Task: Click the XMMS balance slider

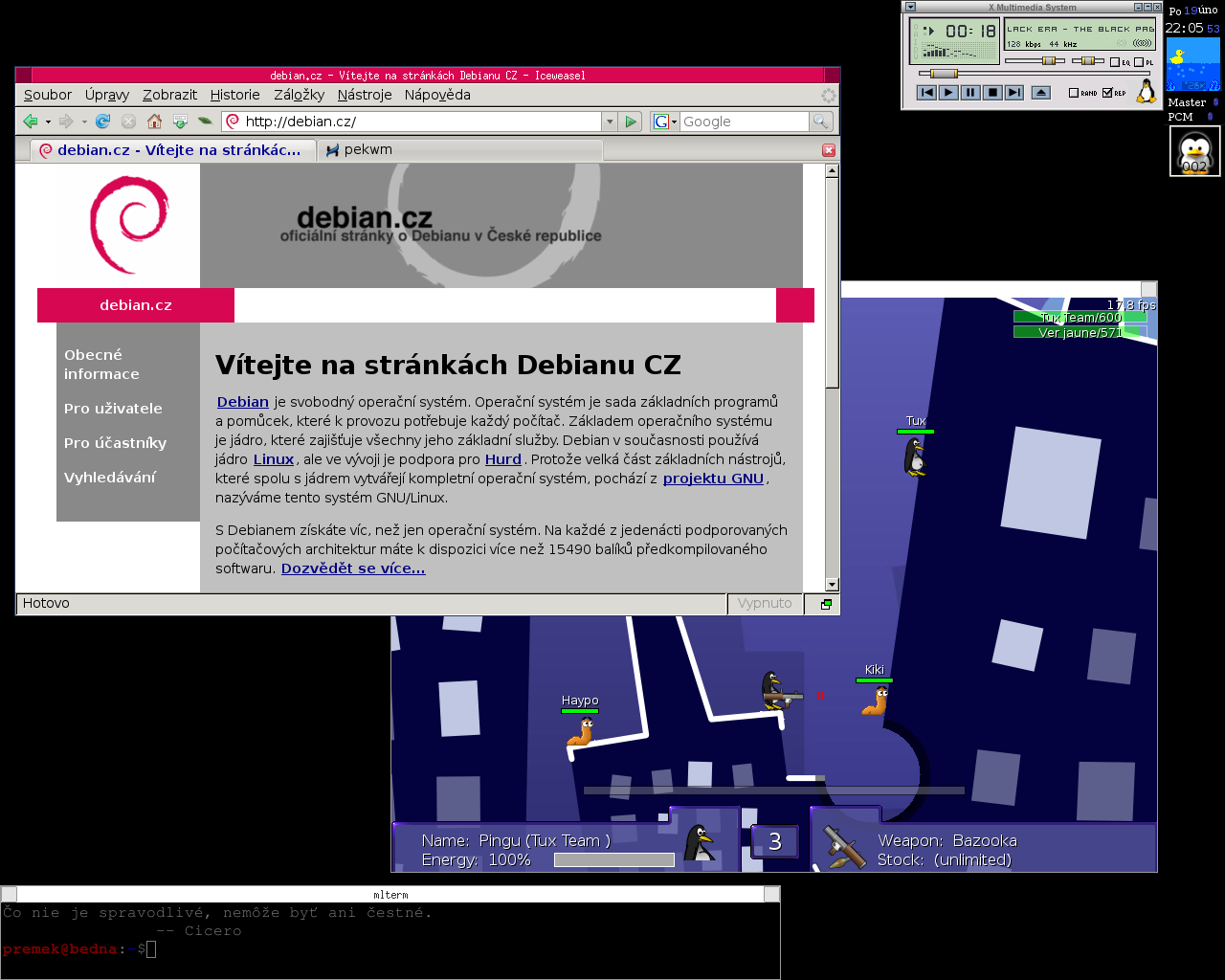Action: 1088,60
